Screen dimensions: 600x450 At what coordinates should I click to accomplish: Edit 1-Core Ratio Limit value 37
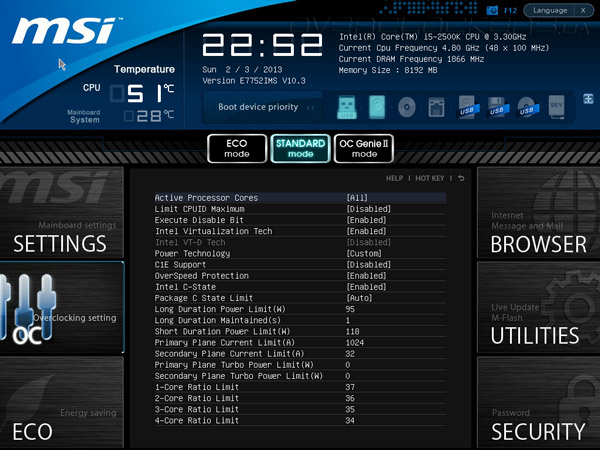click(350, 387)
